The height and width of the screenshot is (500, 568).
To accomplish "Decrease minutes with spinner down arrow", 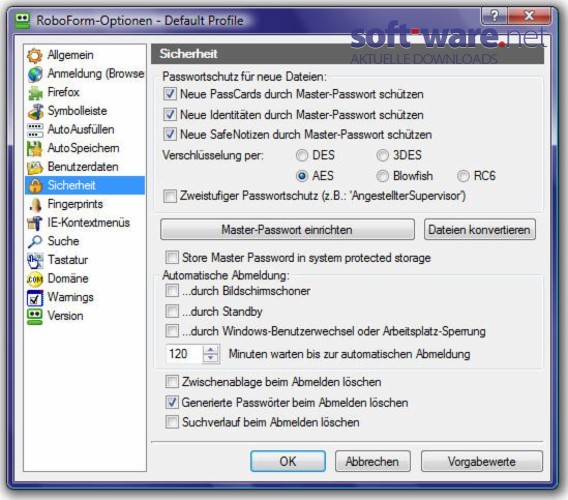I will pos(210,358).
